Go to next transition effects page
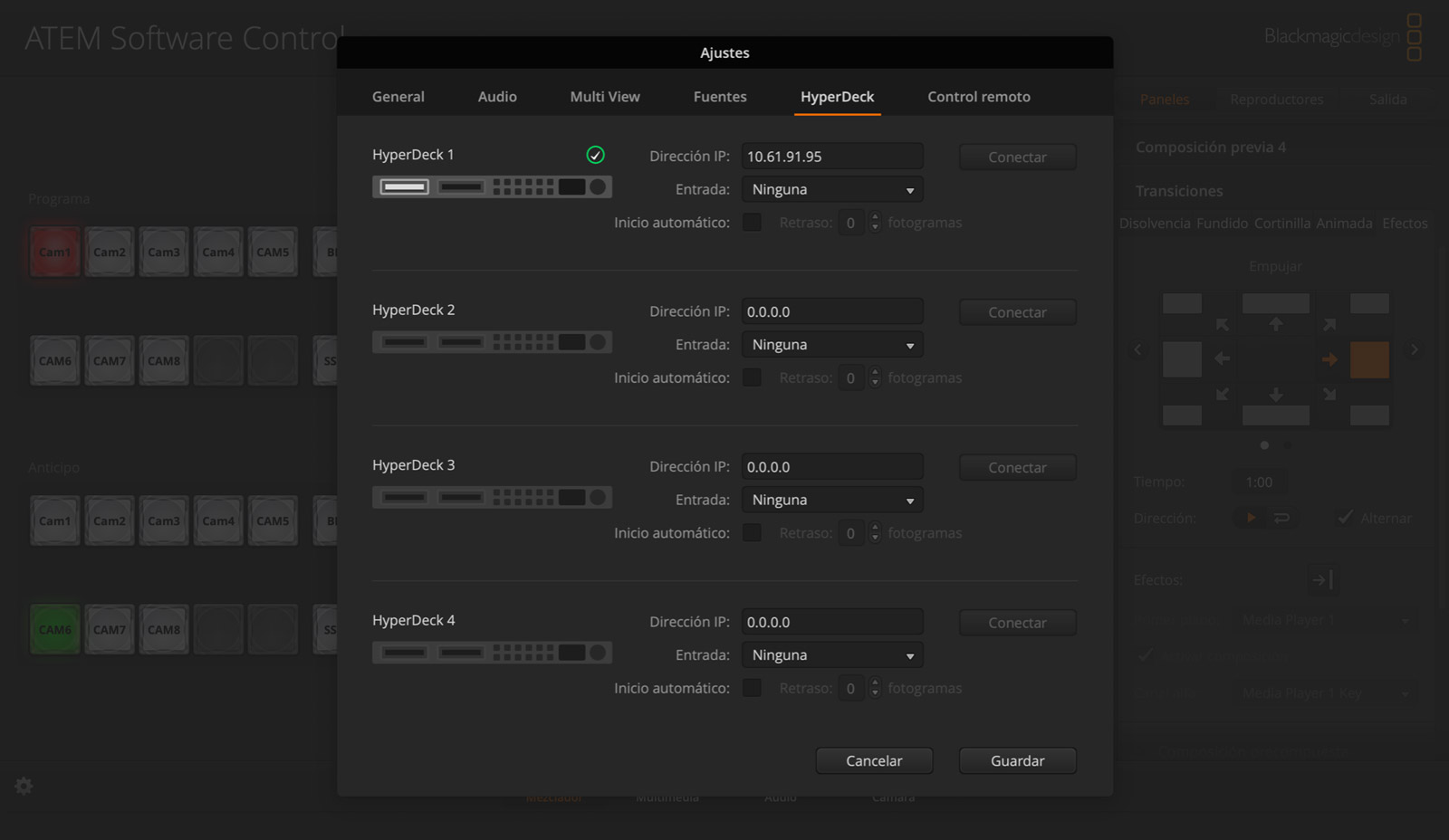Image resolution: width=1449 pixels, height=840 pixels. [x=1414, y=349]
